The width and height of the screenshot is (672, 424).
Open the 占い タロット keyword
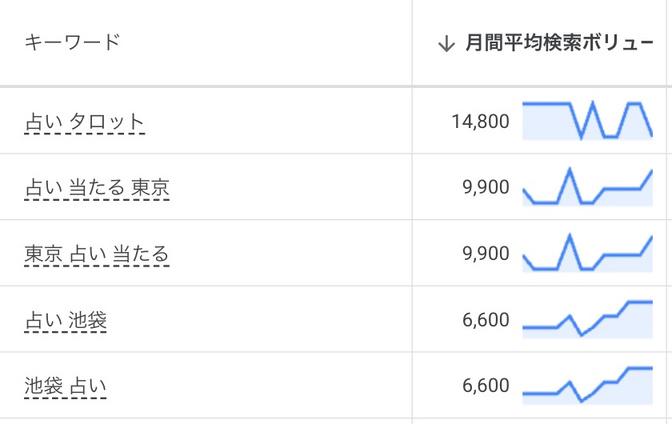click(84, 122)
